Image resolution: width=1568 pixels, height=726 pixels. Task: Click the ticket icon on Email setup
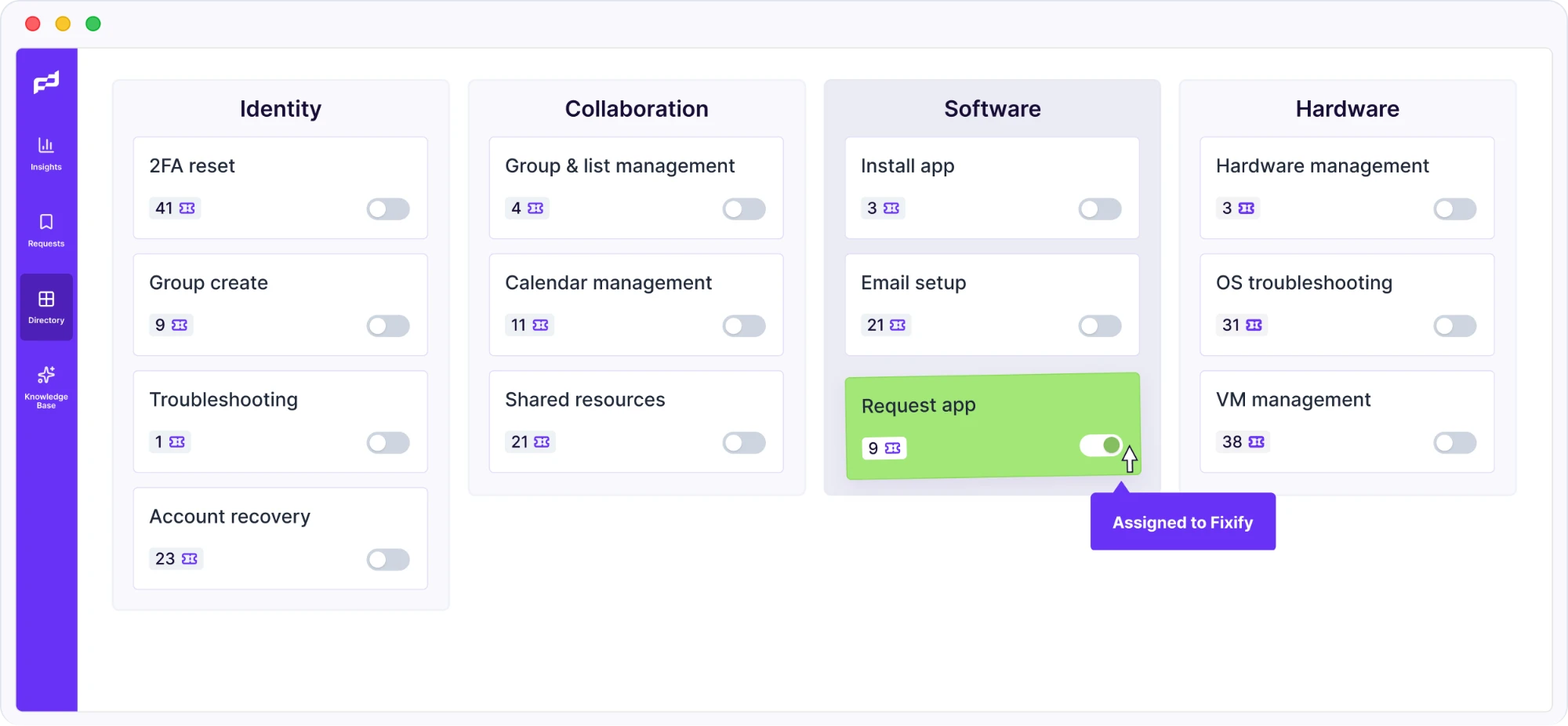pos(898,325)
